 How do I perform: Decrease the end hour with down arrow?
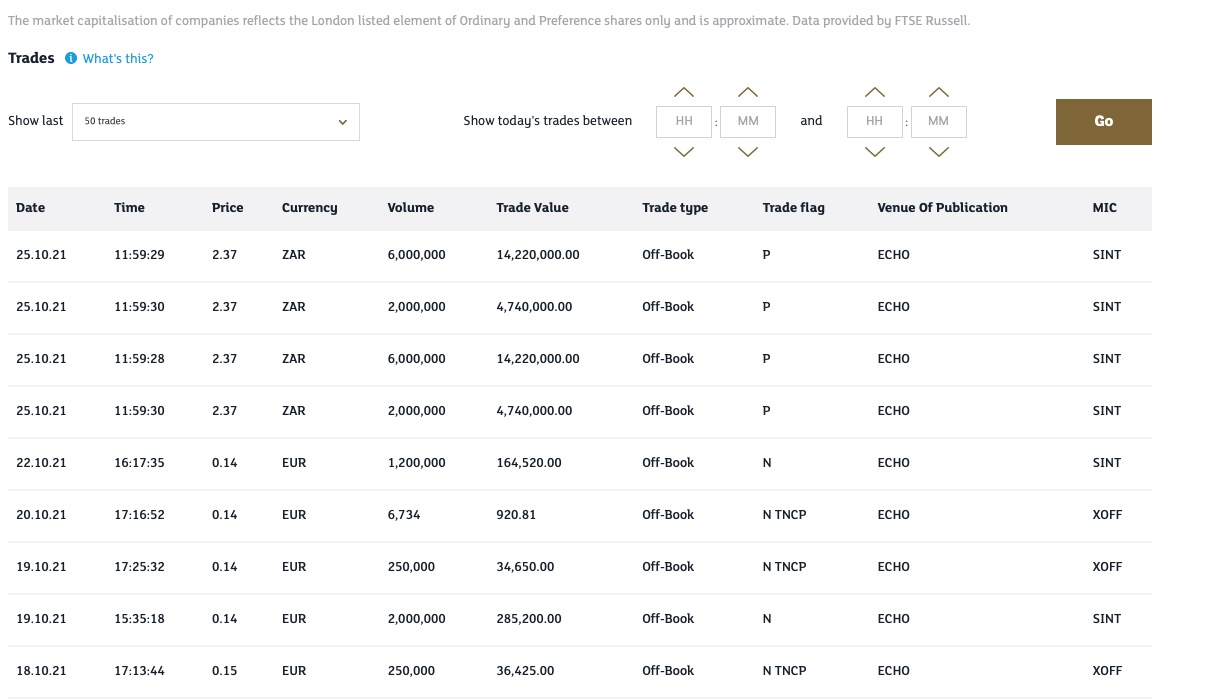[x=875, y=152]
